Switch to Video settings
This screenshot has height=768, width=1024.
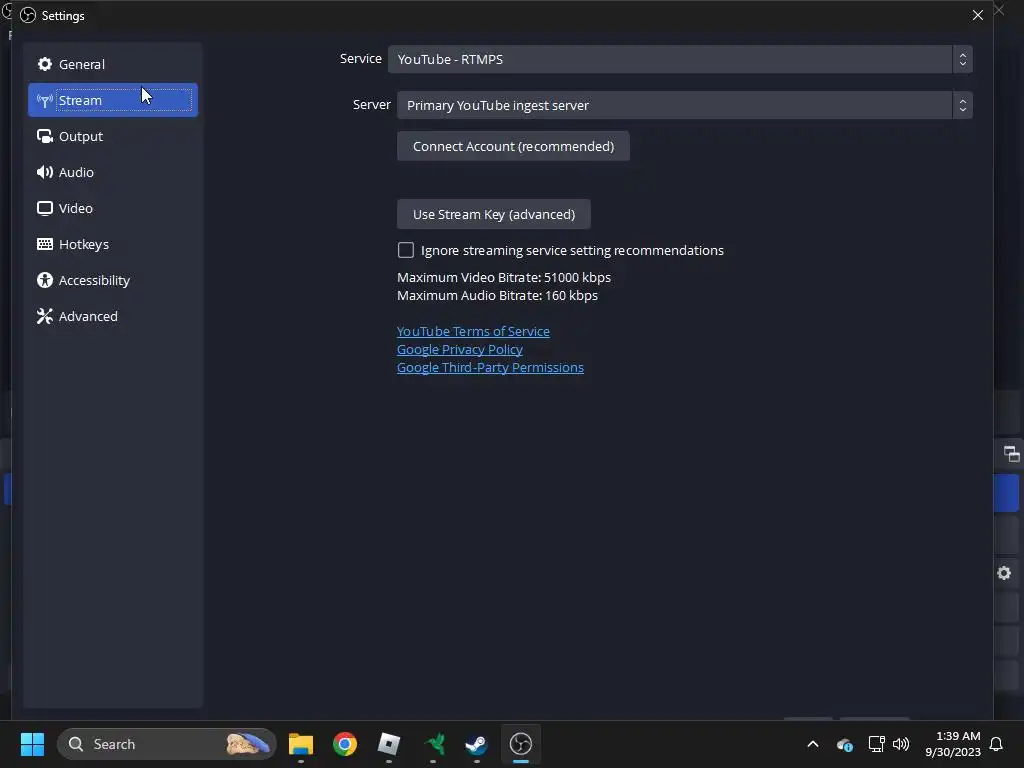tap(112, 208)
